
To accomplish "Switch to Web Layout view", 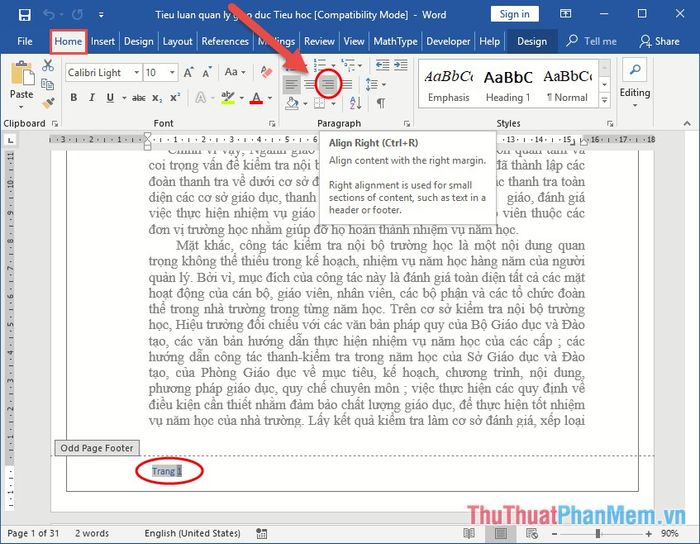I will point(532,533).
